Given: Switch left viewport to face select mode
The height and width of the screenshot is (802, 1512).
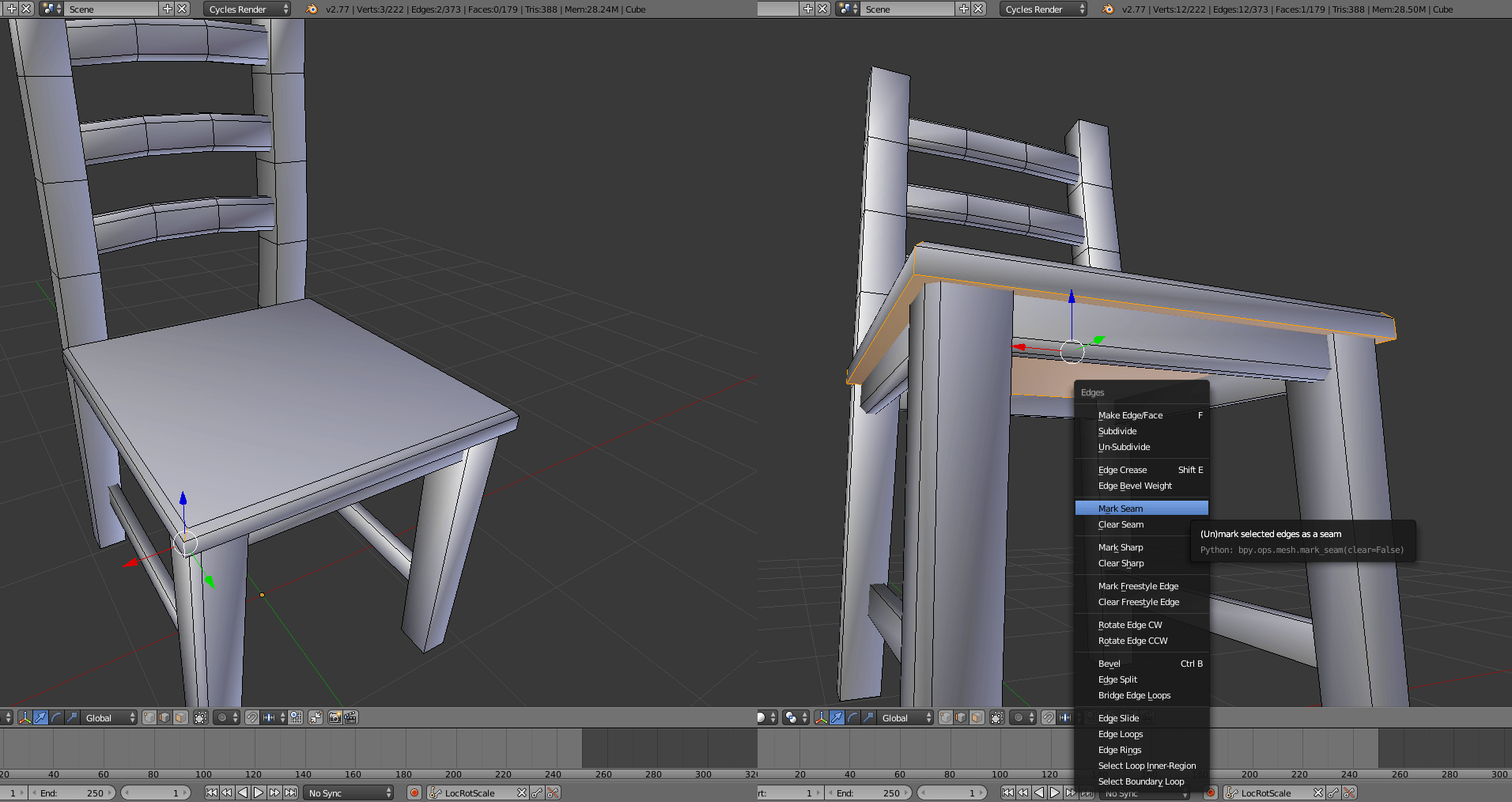Looking at the screenshot, I should [180, 717].
